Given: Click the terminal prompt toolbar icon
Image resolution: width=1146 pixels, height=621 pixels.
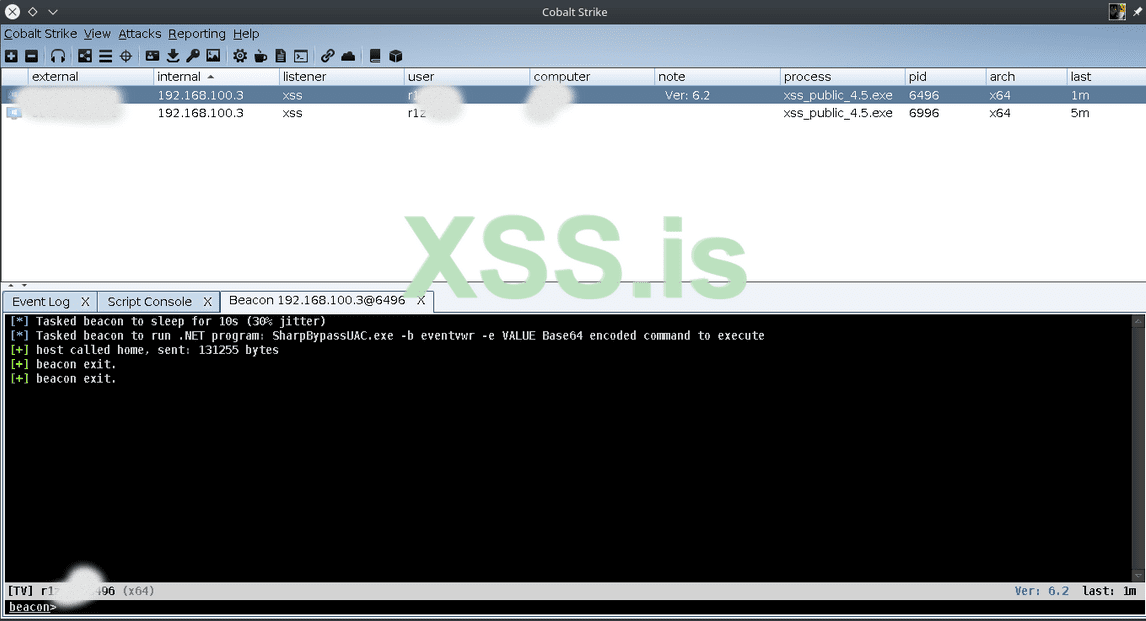Looking at the screenshot, I should (301, 56).
